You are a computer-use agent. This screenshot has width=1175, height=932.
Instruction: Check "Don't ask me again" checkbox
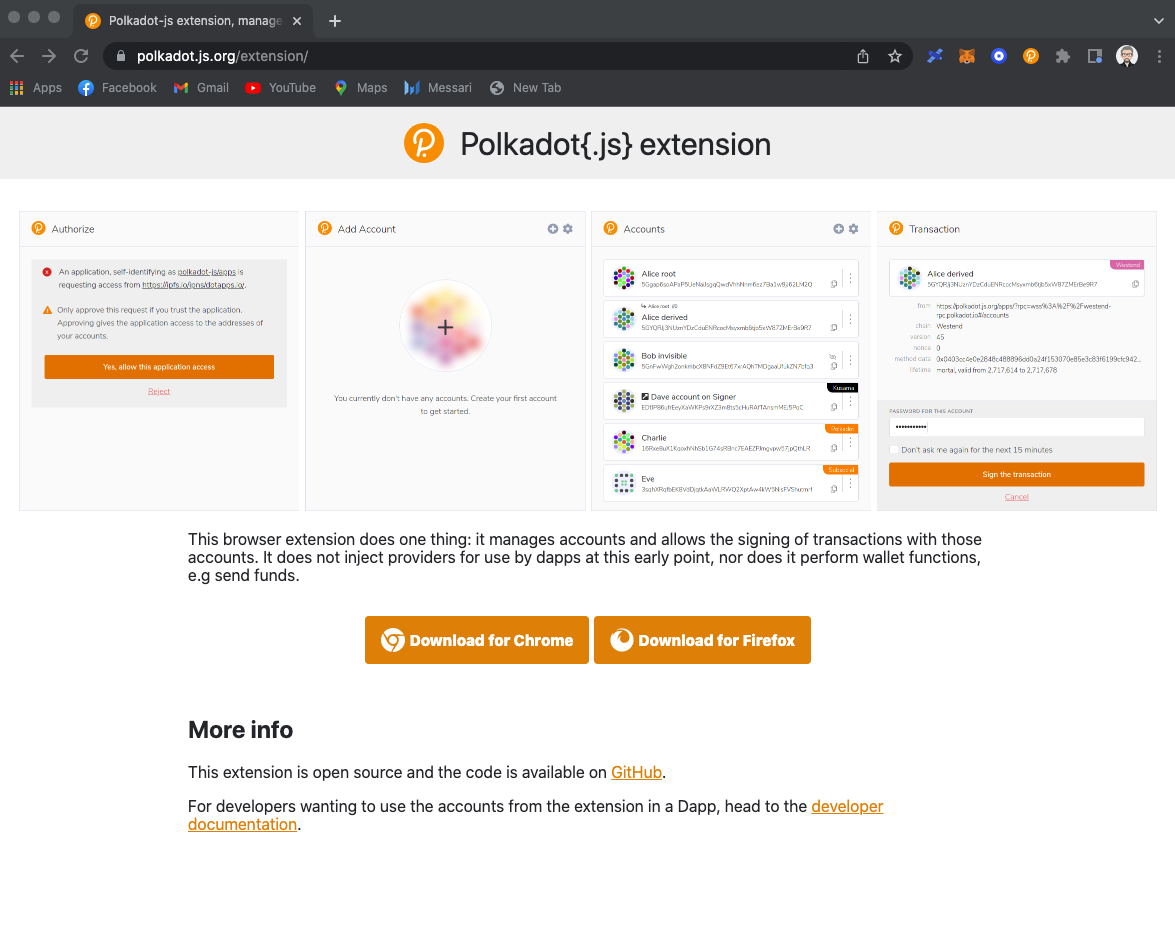pyautogui.click(x=894, y=450)
